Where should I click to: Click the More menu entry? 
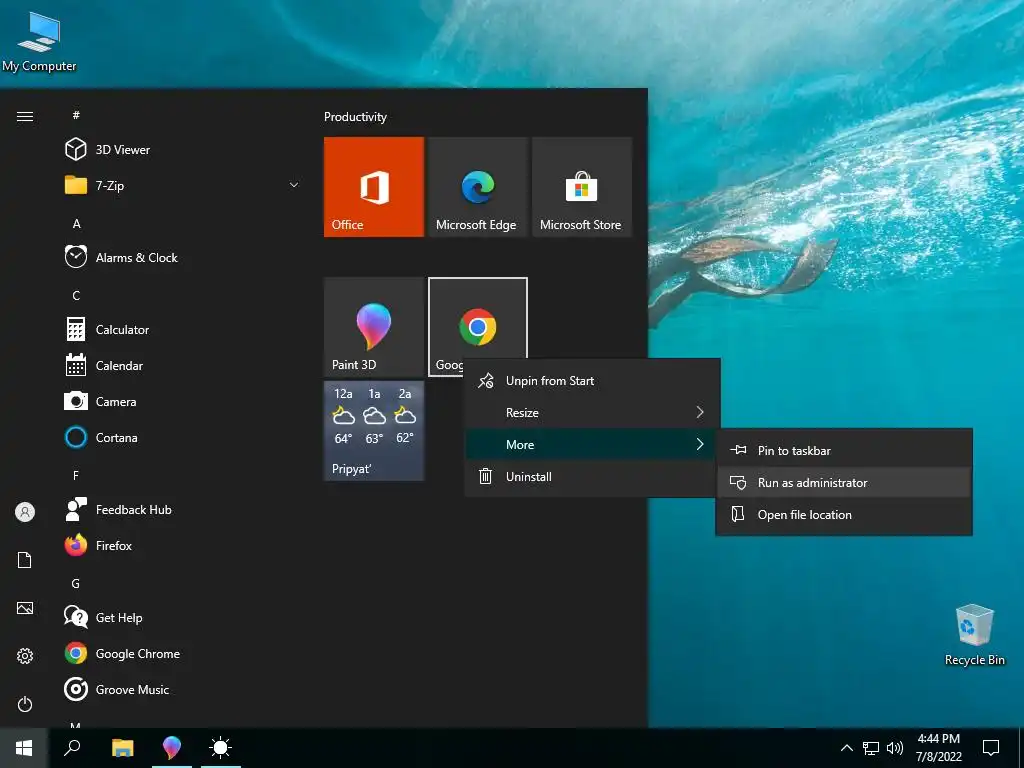point(592,445)
